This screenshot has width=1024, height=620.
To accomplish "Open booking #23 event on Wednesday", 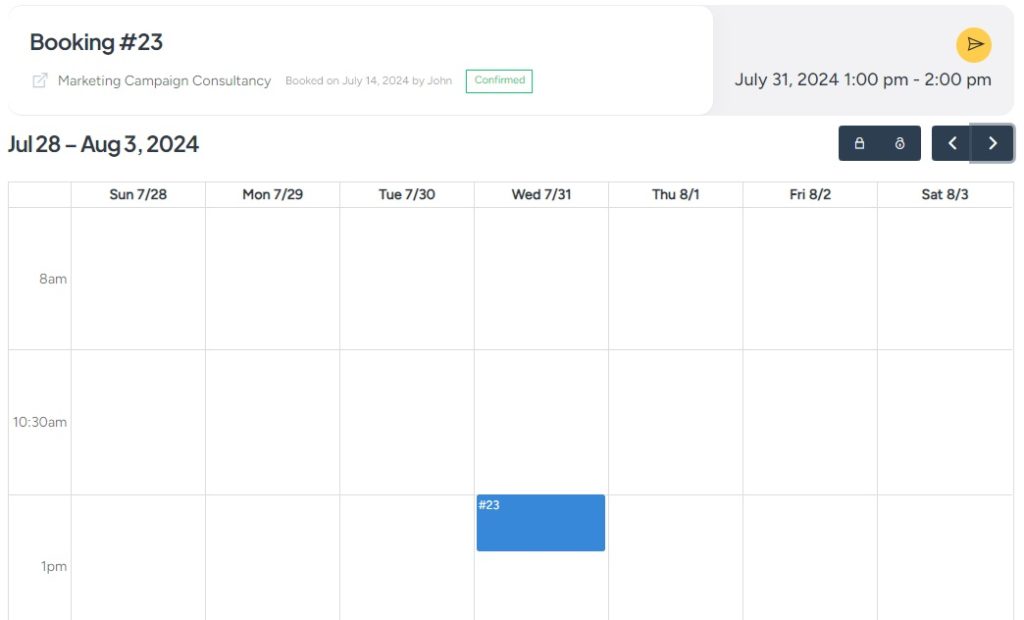I will point(540,522).
